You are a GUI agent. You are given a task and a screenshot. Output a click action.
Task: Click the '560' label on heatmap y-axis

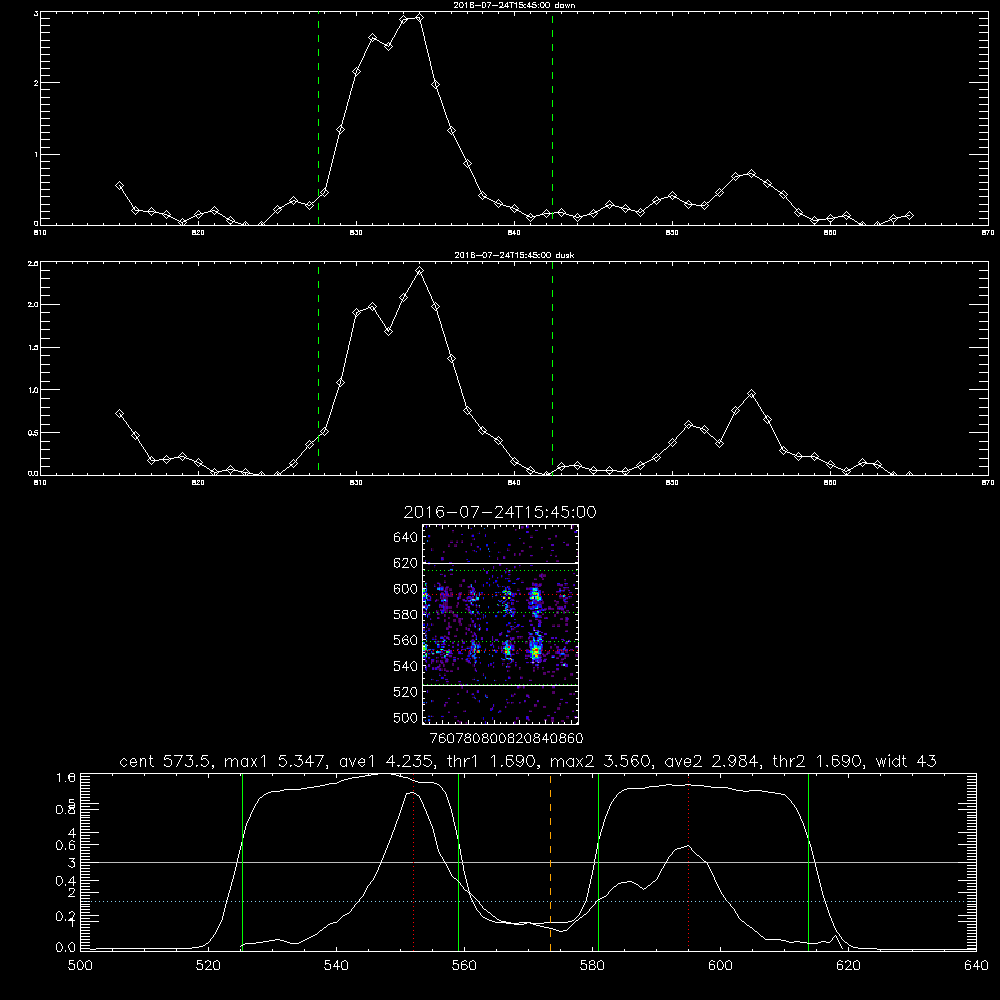[406, 640]
